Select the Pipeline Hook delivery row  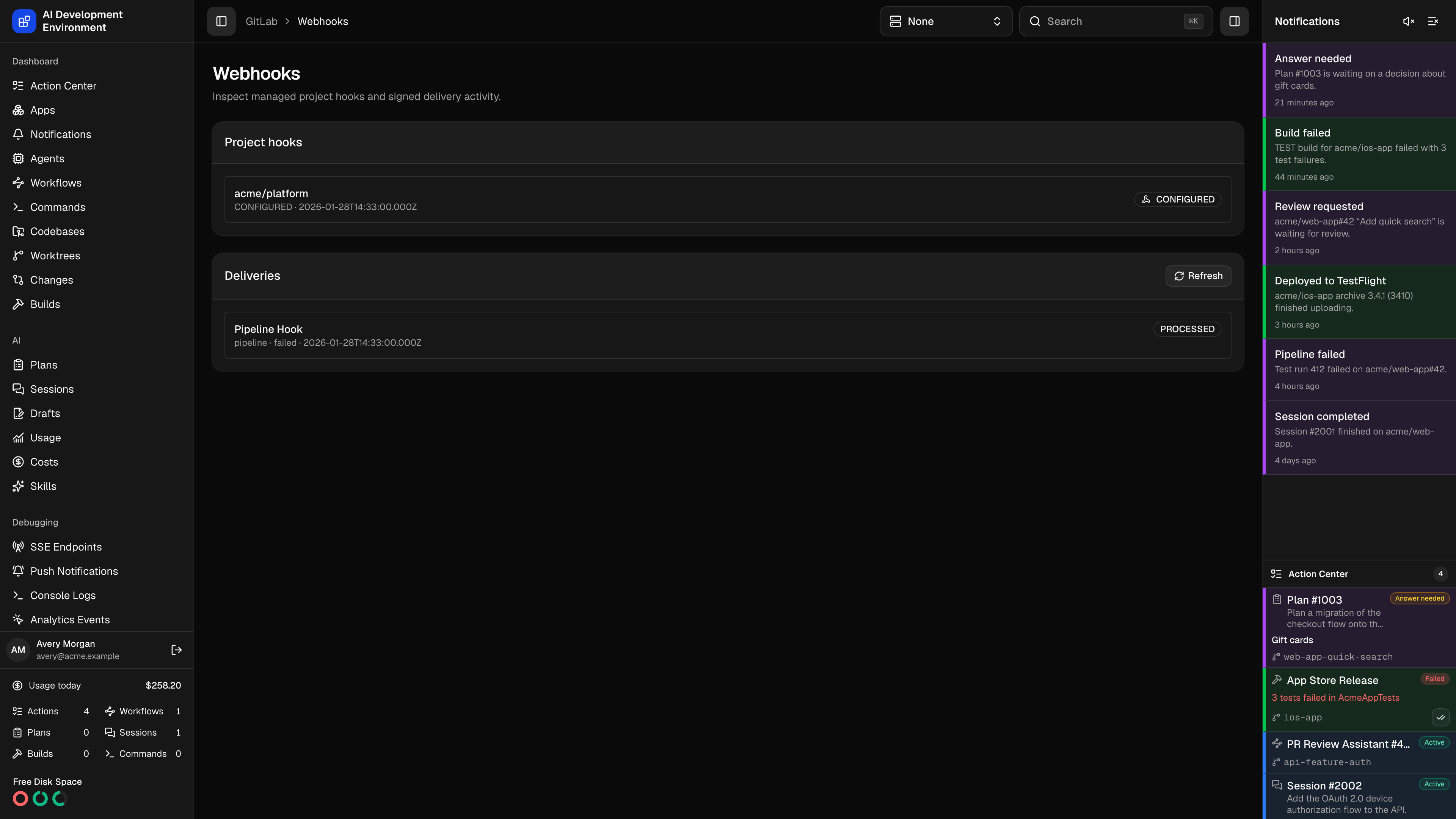pos(728,335)
